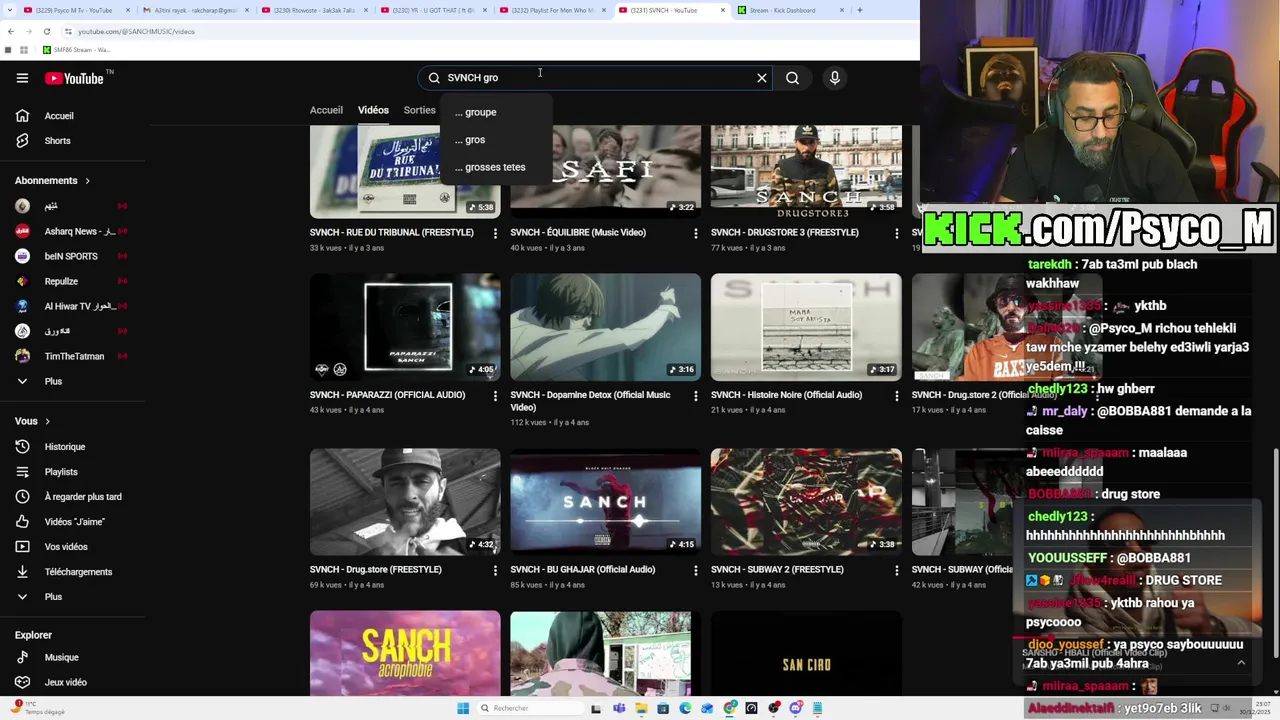Image resolution: width=1280 pixels, height=720 pixels.
Task: Open Téléchargements in the sidebar
Action: click(x=78, y=572)
